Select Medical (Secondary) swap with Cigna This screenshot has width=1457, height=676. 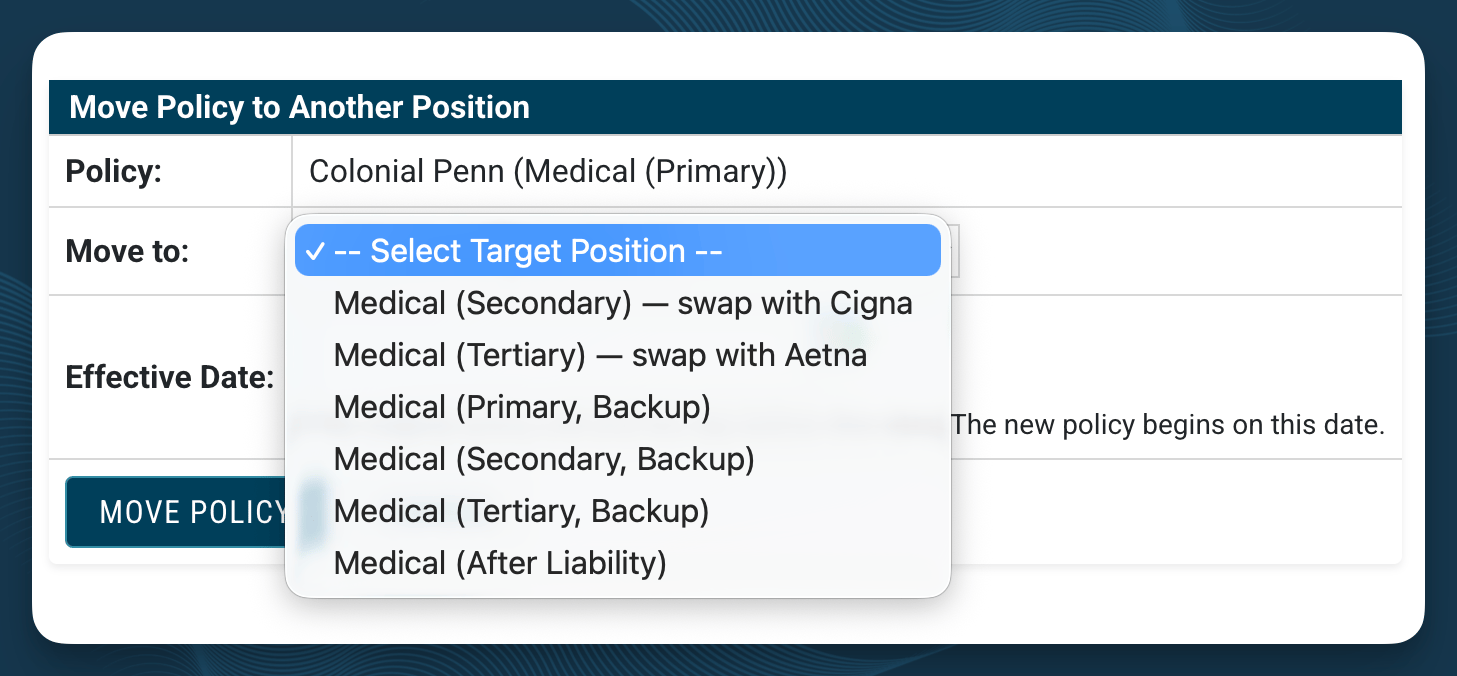coord(618,303)
